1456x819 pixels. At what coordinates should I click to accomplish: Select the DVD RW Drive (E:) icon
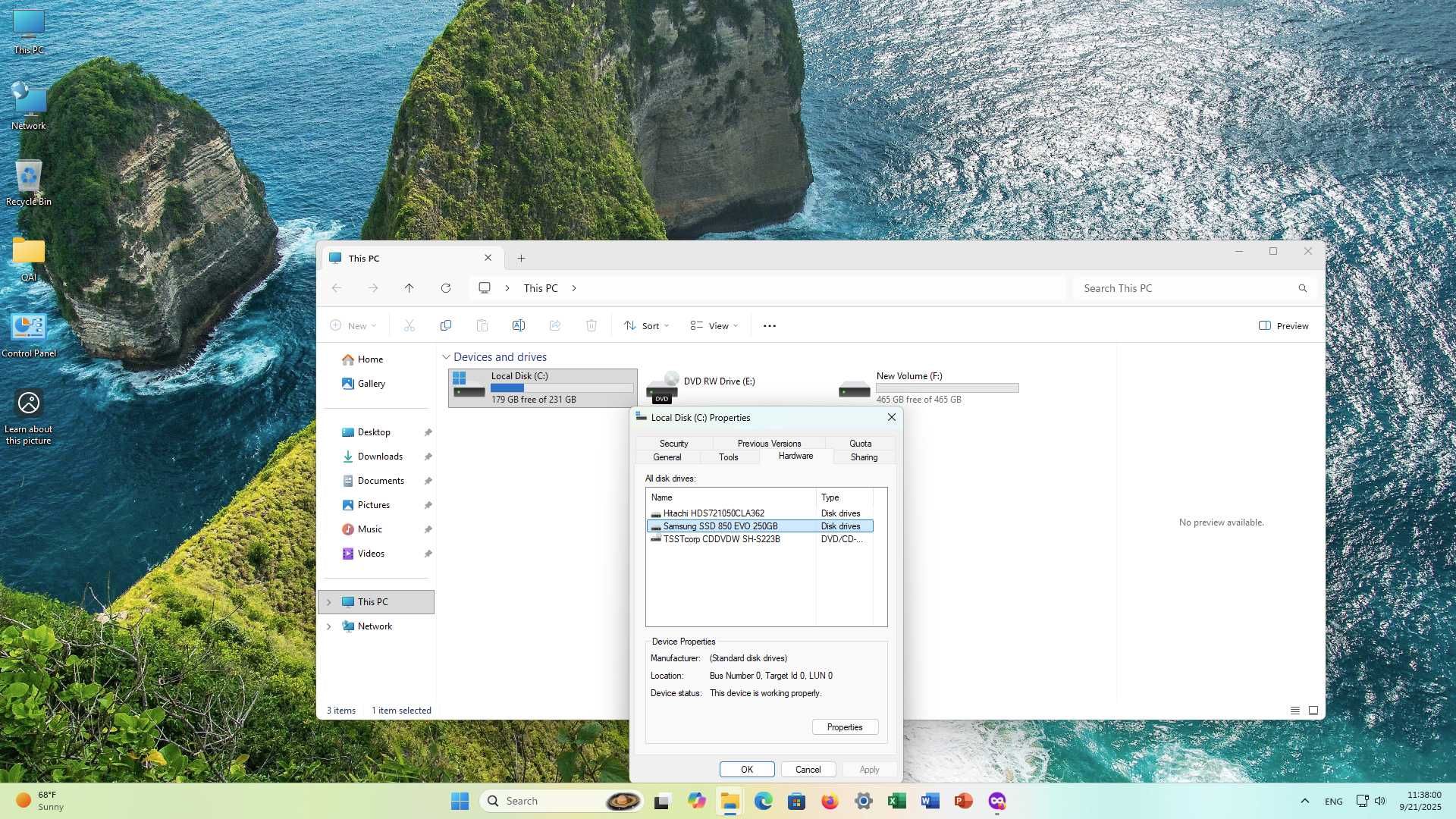tap(662, 388)
